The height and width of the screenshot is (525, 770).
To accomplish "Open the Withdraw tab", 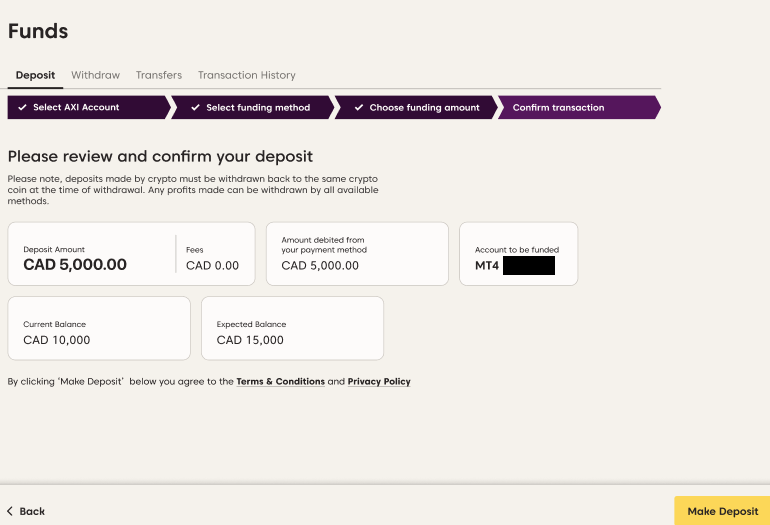I will tap(95, 75).
